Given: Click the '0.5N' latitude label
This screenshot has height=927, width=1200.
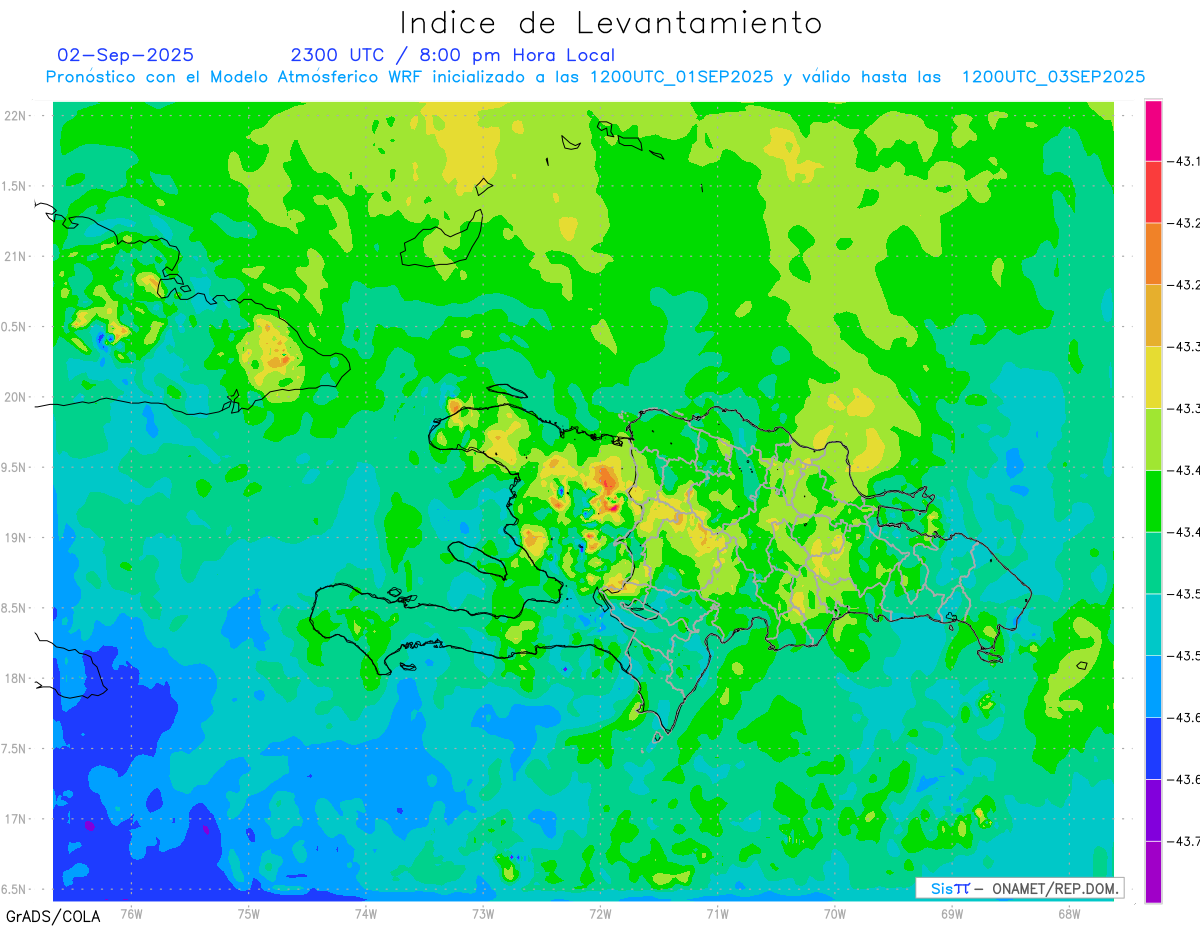Looking at the screenshot, I should pos(16,327).
